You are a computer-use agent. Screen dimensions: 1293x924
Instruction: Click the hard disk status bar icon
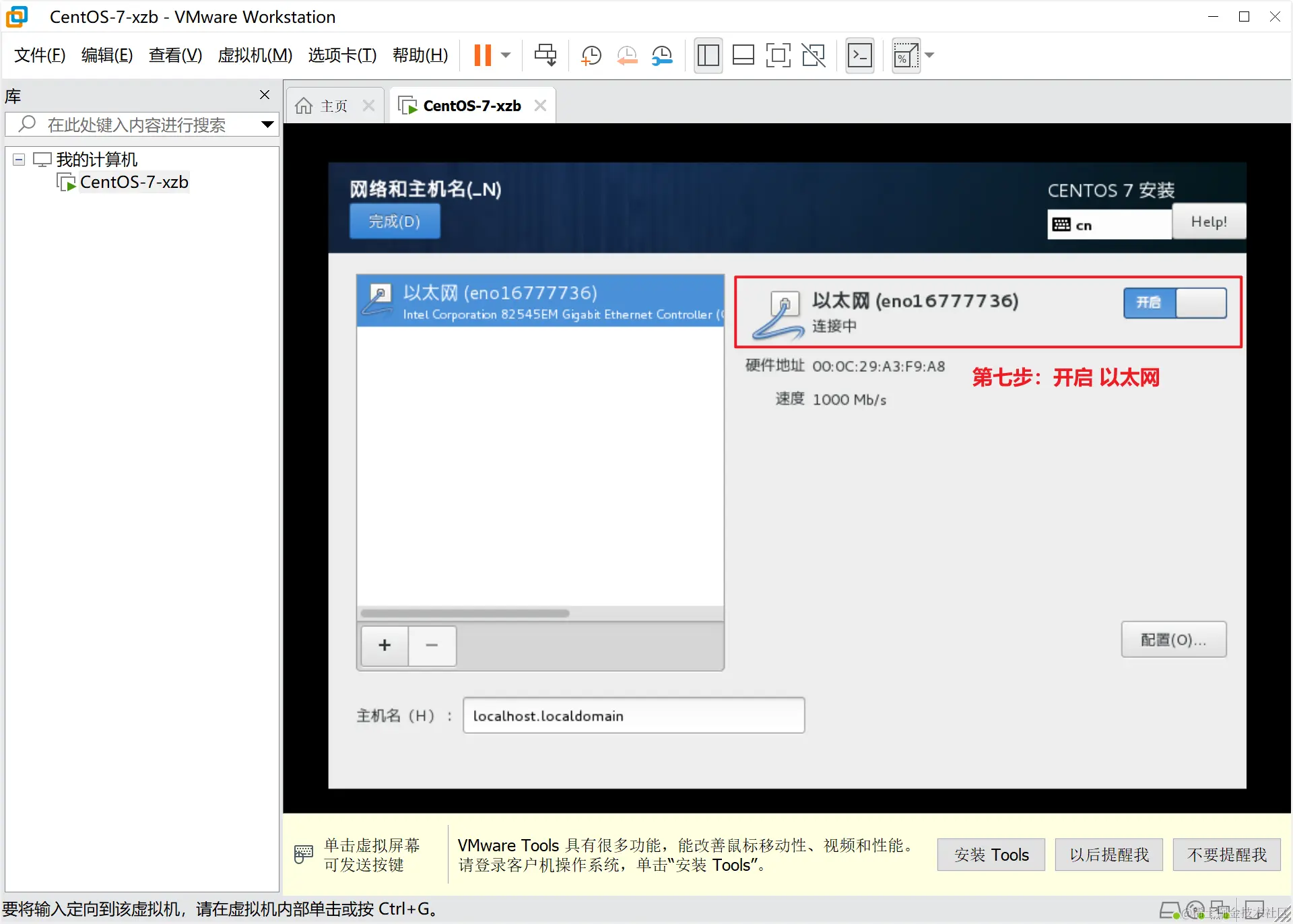coord(1170,911)
